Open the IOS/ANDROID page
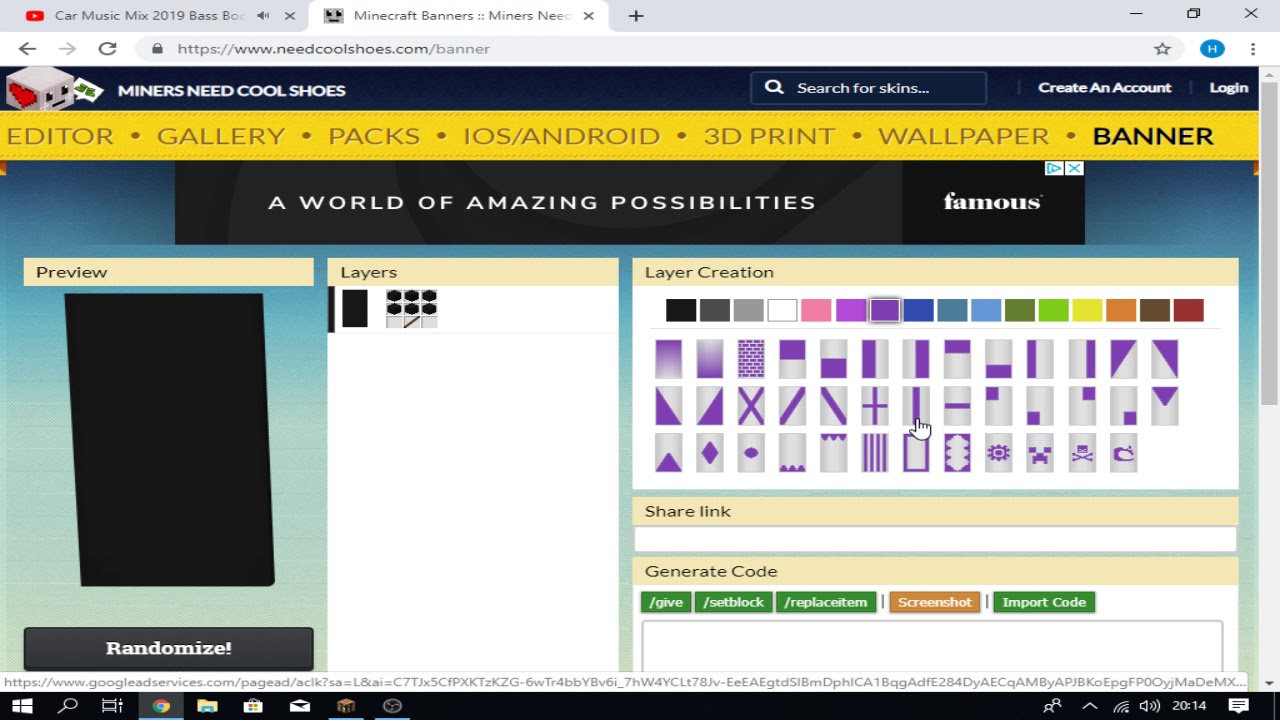 click(561, 136)
